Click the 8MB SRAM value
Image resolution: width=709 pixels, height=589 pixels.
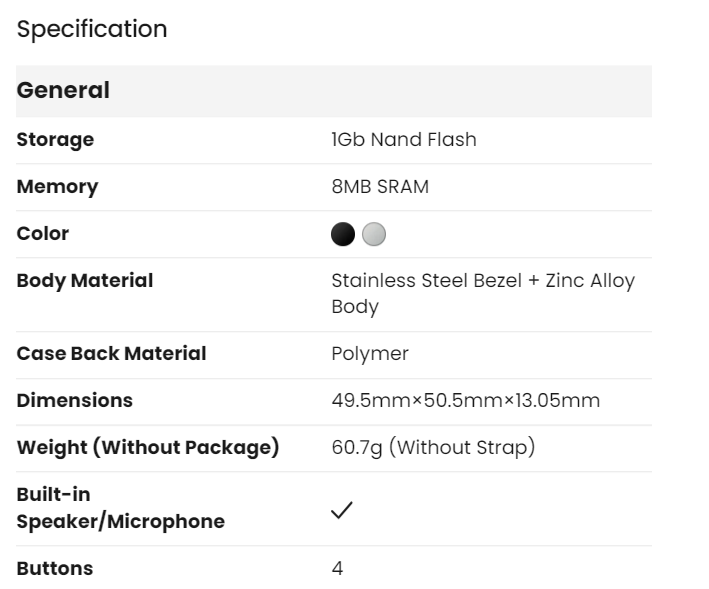tap(380, 187)
